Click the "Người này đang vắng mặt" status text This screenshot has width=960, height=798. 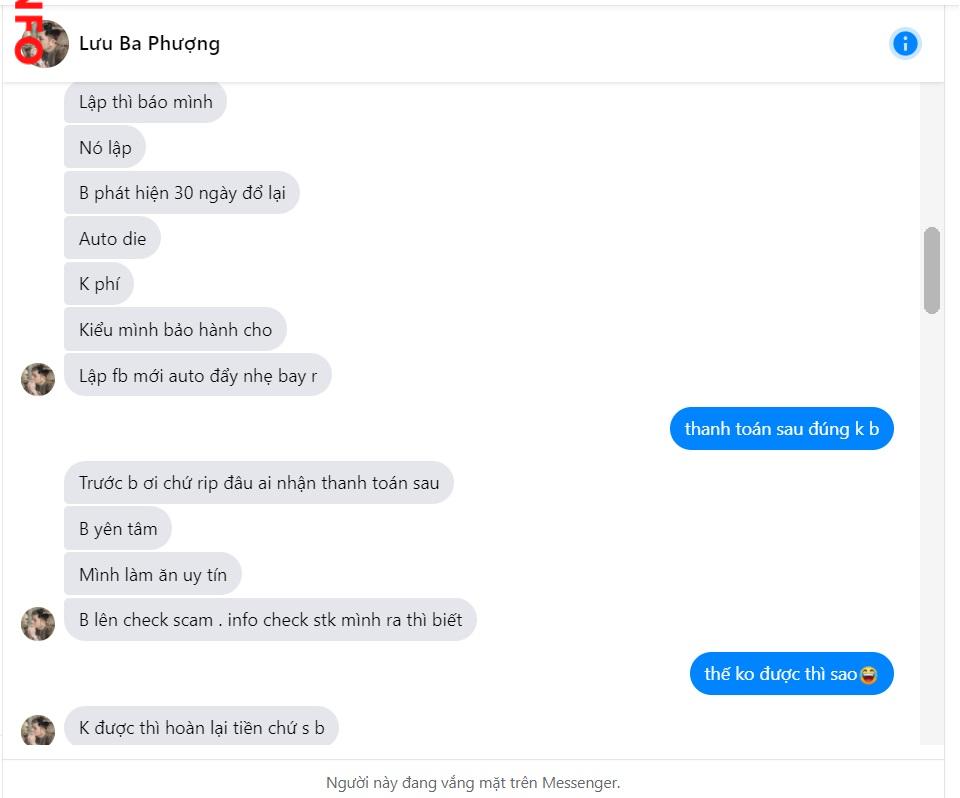(x=473, y=783)
